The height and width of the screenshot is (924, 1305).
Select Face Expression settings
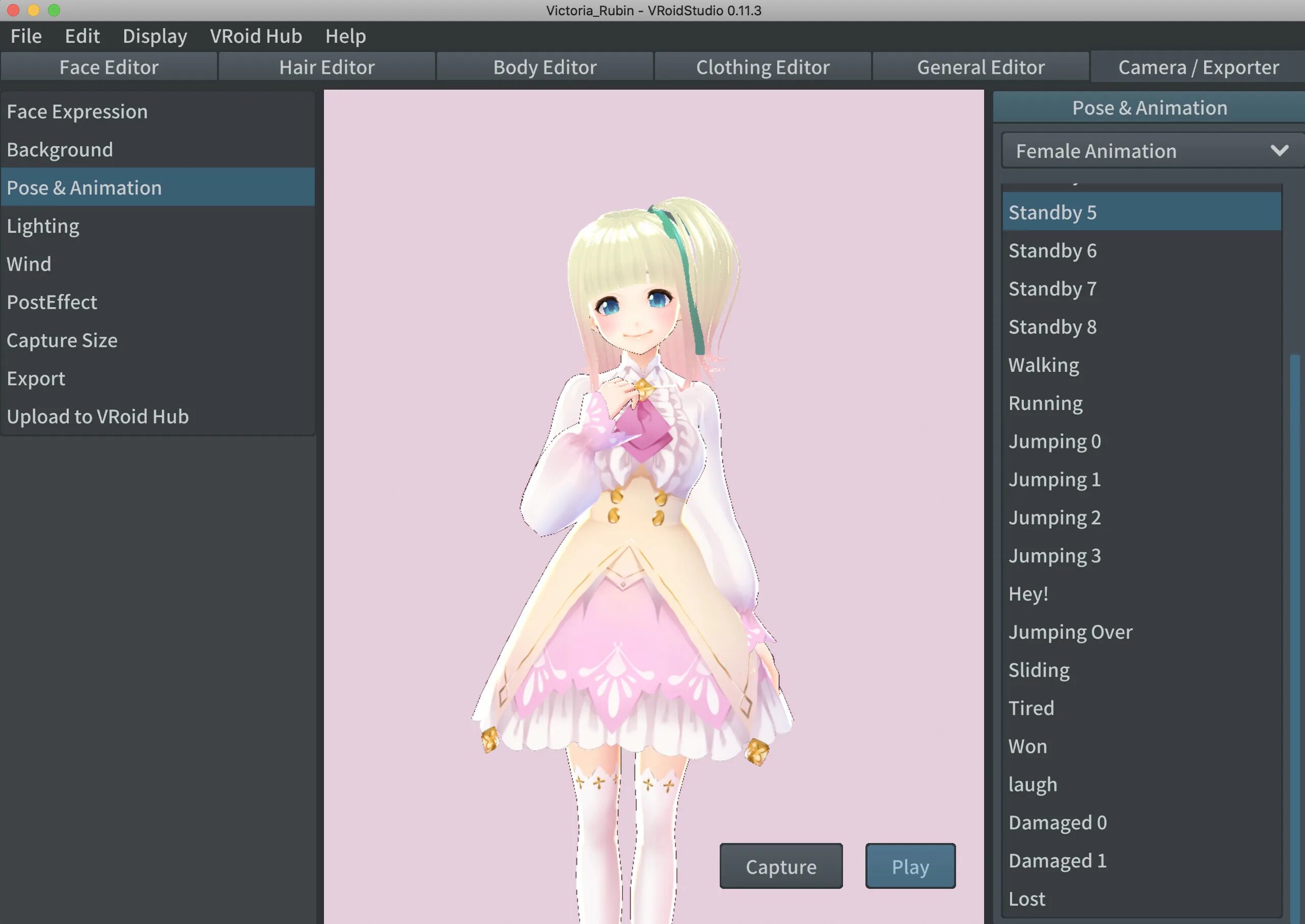point(77,110)
